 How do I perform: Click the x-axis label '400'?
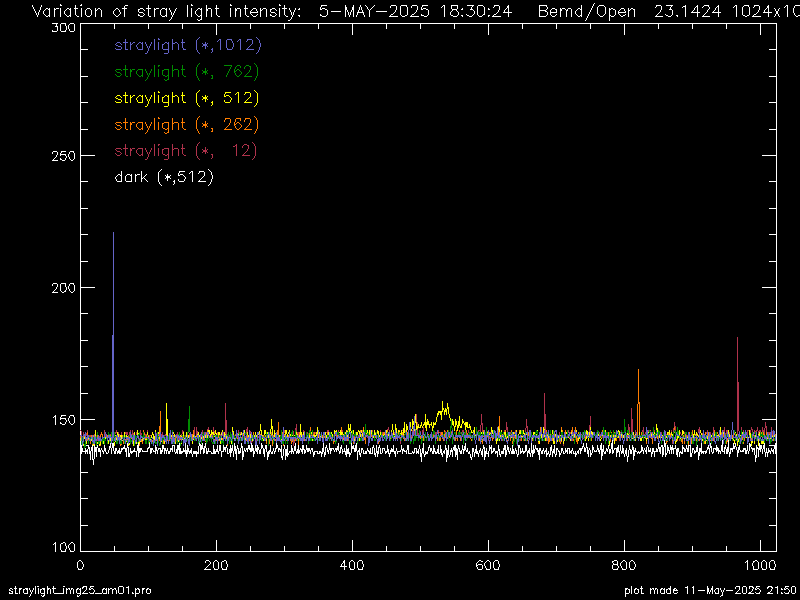pyautogui.click(x=352, y=565)
